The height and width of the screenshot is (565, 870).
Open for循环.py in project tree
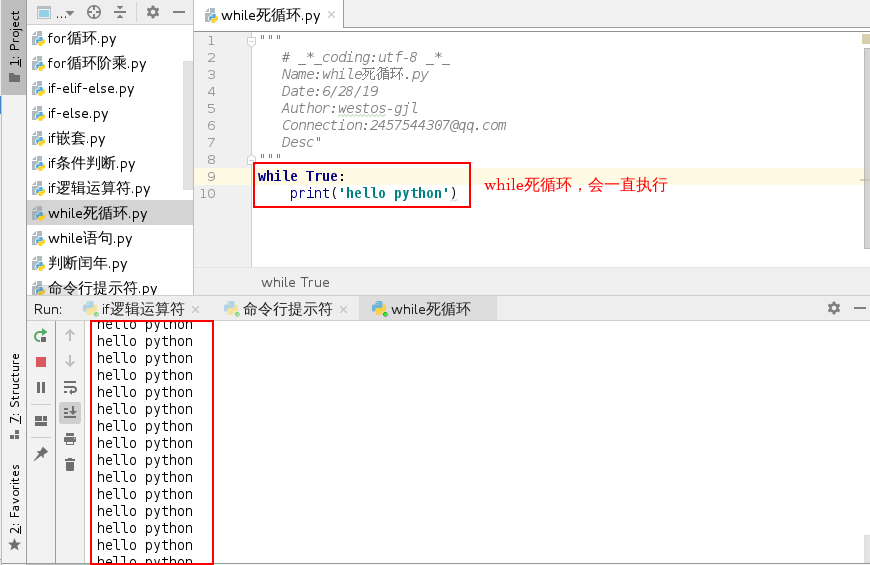[74, 38]
